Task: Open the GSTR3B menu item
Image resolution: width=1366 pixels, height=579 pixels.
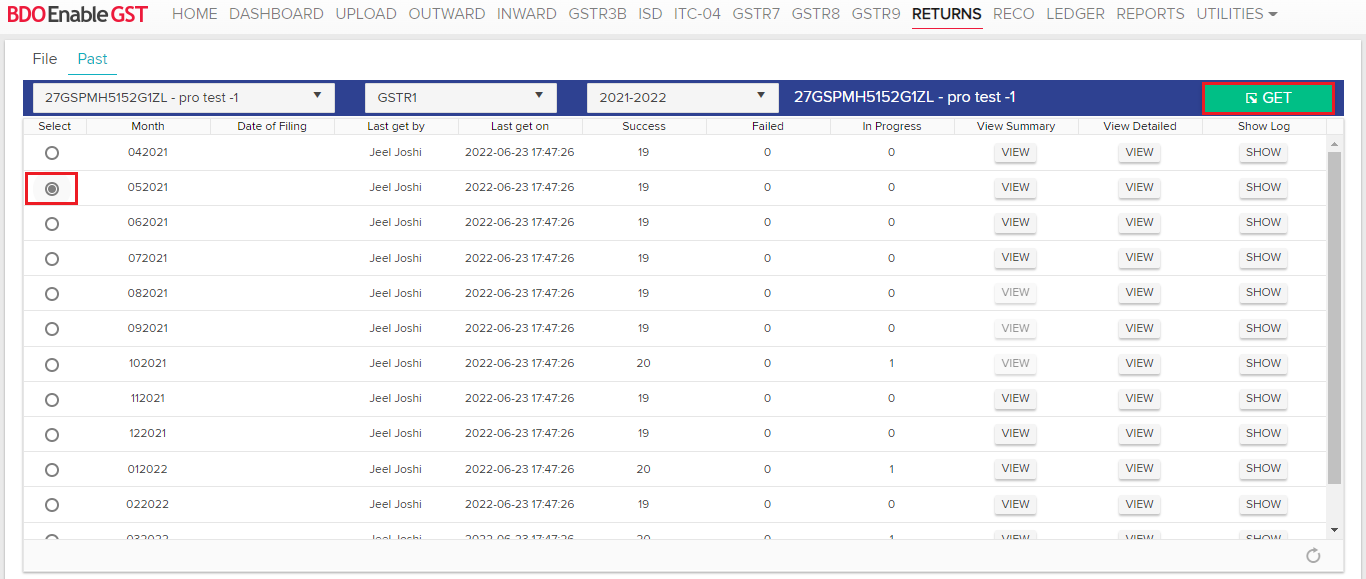Action: (x=597, y=14)
